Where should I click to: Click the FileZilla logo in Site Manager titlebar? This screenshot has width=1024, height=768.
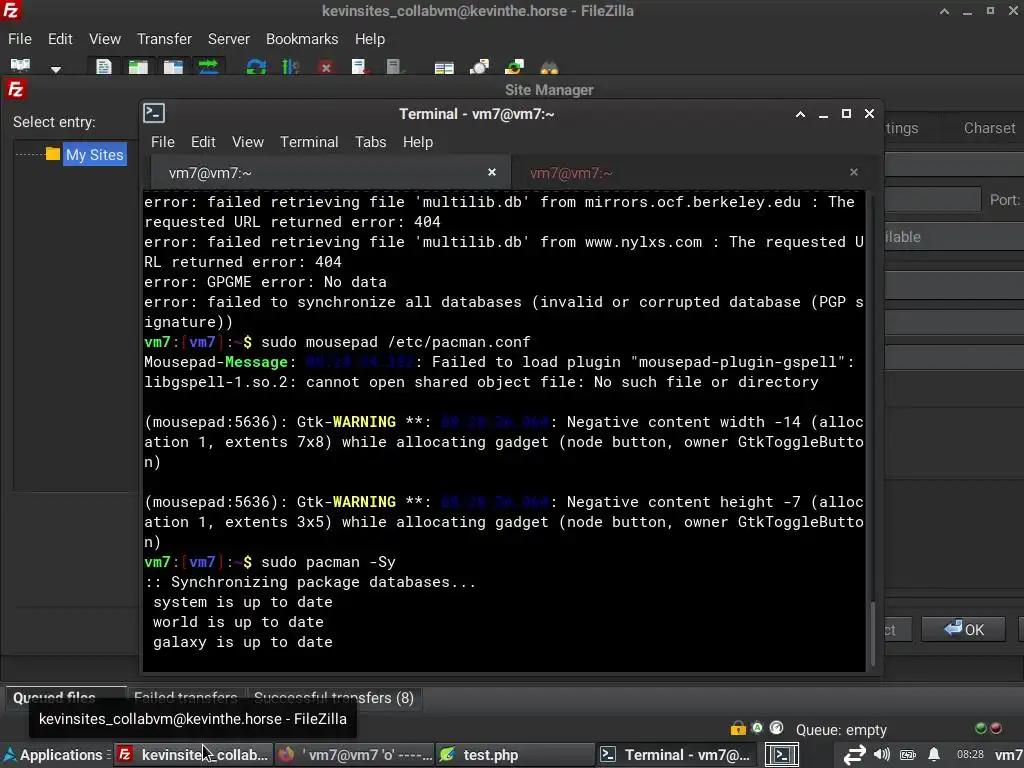16,89
